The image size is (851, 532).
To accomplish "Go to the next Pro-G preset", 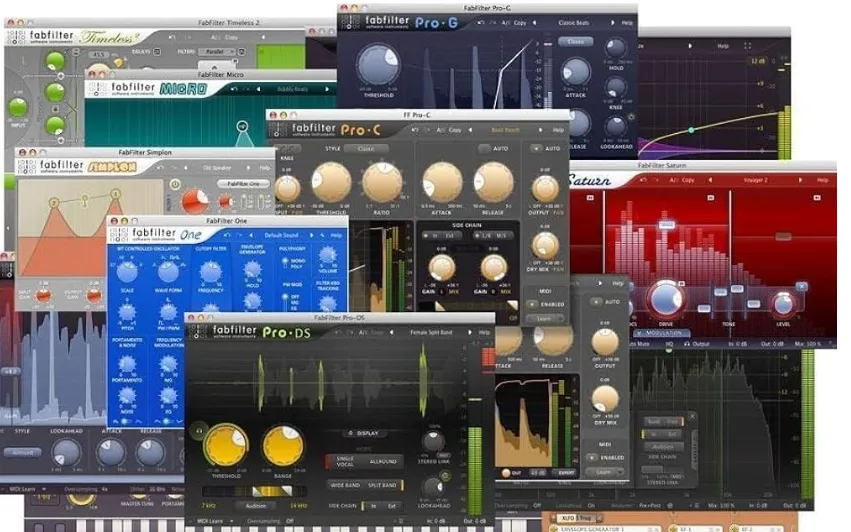I will tap(612, 23).
